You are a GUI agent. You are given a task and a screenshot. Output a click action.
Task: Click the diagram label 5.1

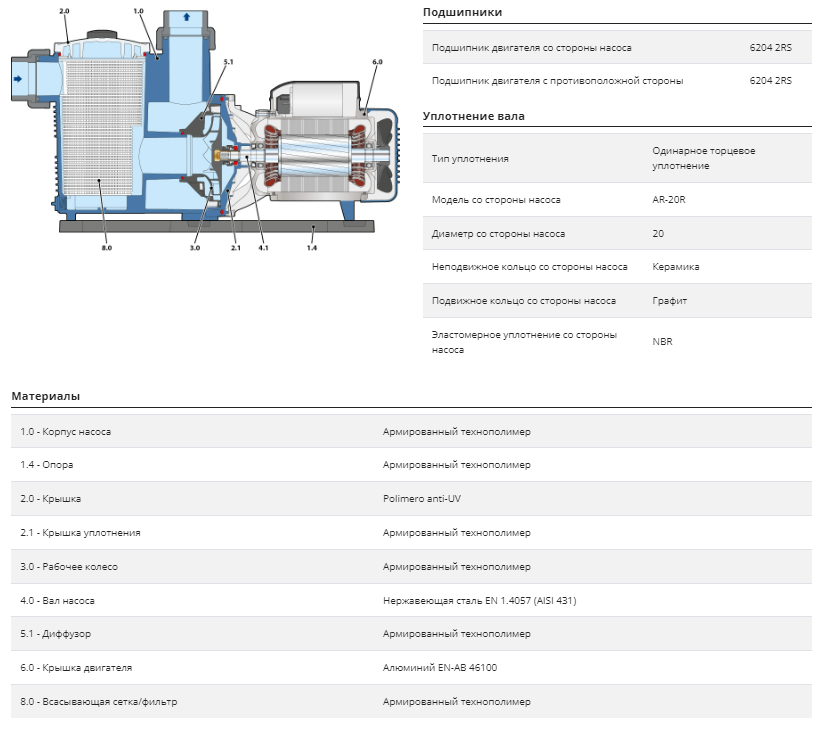point(228,62)
